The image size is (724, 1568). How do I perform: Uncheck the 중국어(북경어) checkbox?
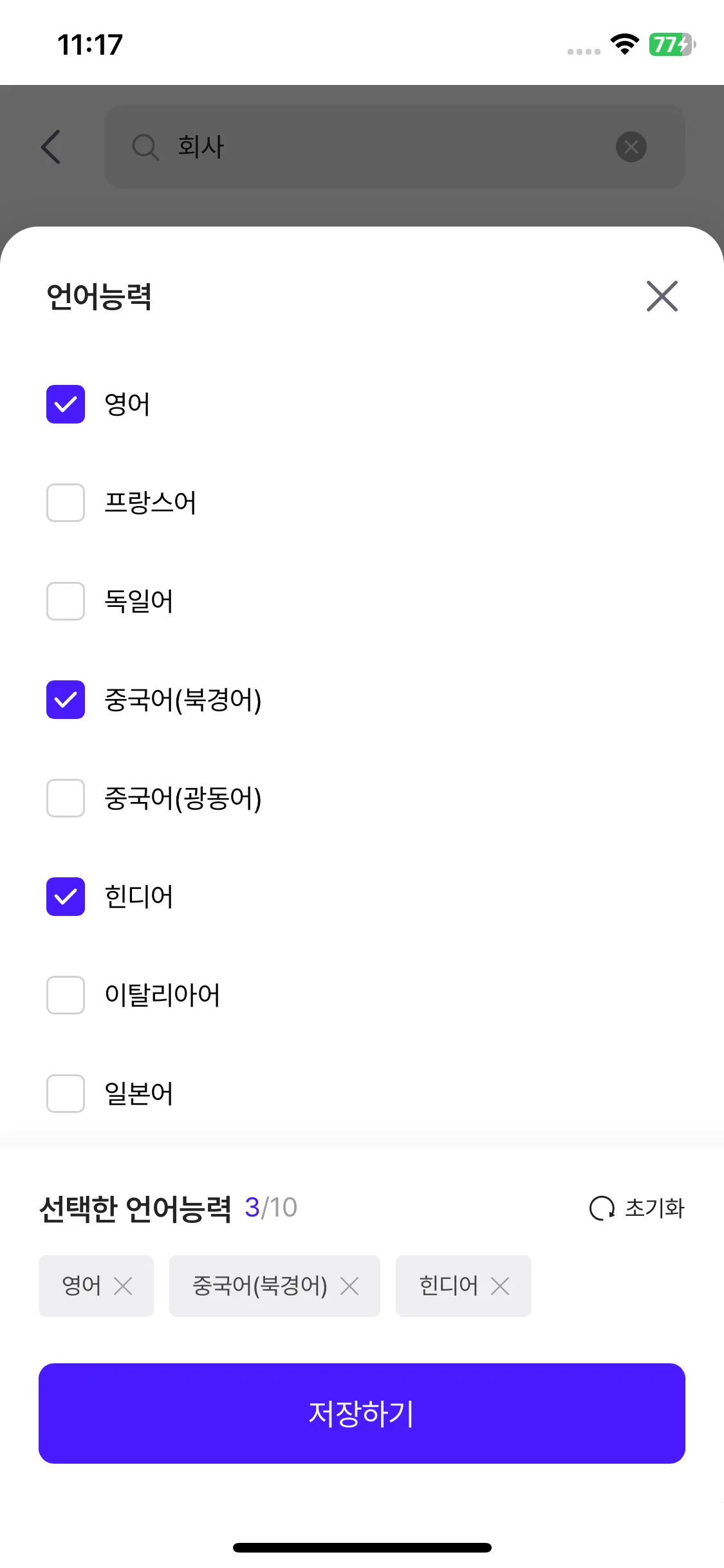coord(66,700)
